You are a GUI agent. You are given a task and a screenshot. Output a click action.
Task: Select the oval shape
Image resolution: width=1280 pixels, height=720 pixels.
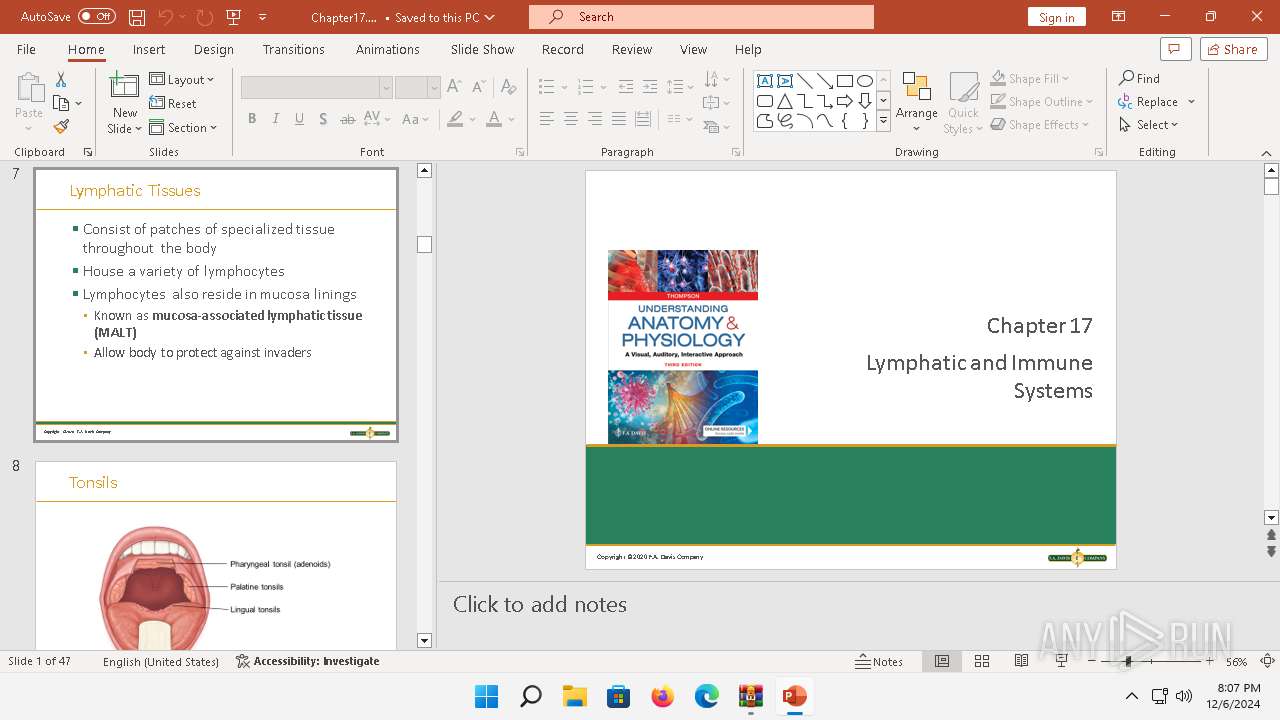pos(865,81)
